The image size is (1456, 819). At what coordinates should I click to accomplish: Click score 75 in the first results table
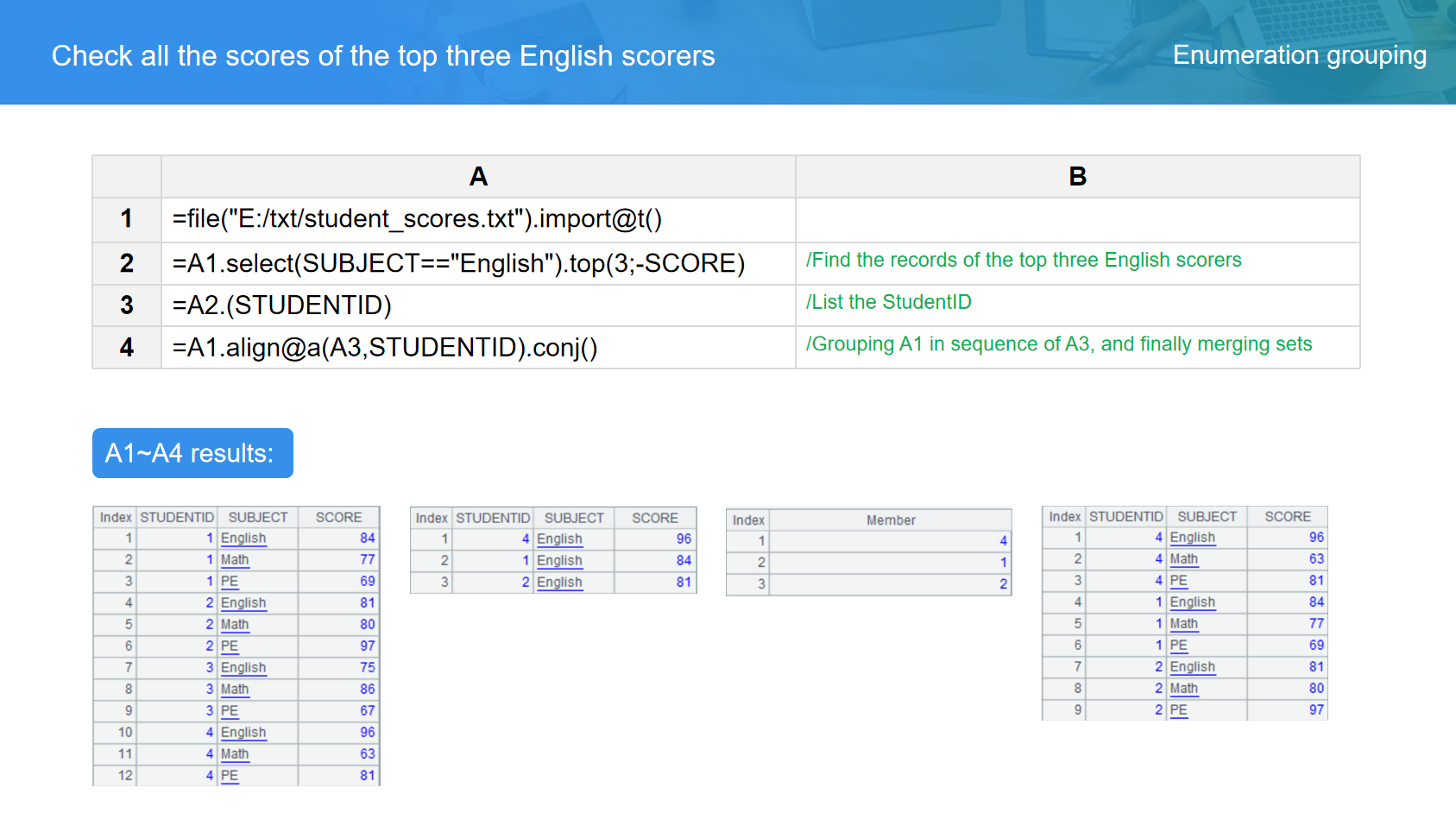(x=368, y=668)
